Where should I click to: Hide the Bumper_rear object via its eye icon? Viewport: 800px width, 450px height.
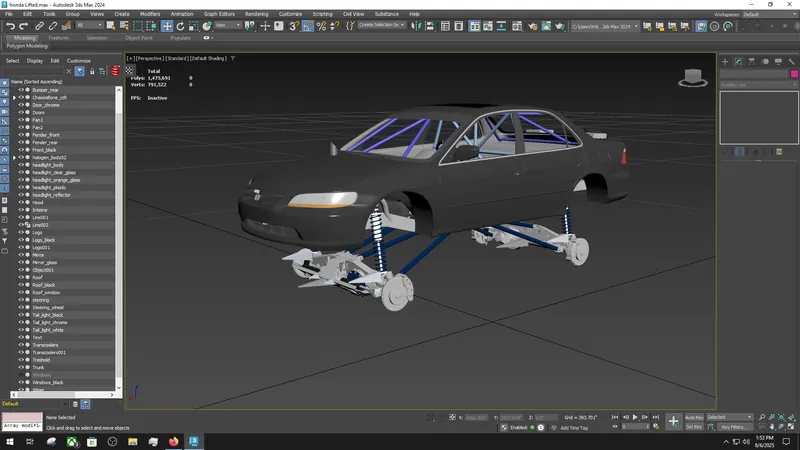pyautogui.click(x=21, y=90)
